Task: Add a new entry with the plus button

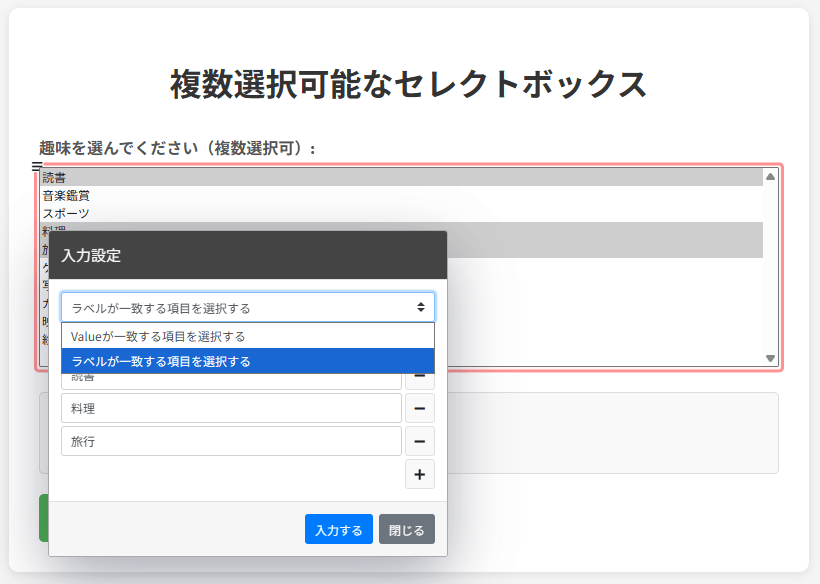Action: coord(419,474)
